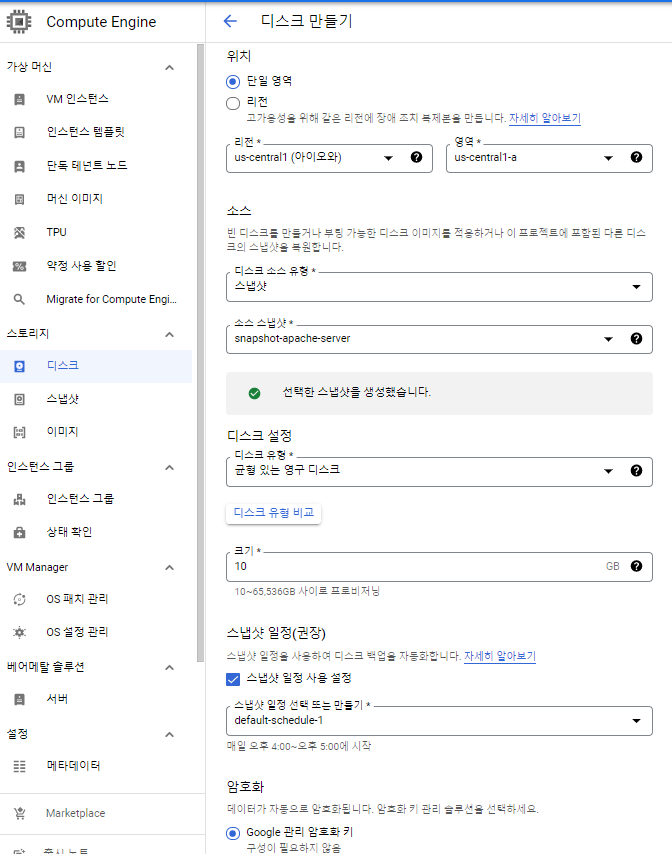672x854 pixels.
Task: Click the Compute Engine header title
Action: click(x=101, y=22)
